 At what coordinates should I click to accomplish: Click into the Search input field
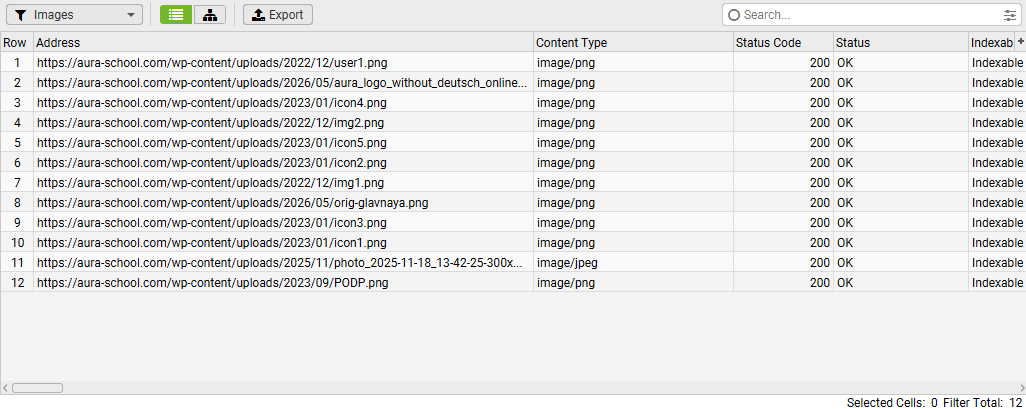(x=871, y=15)
